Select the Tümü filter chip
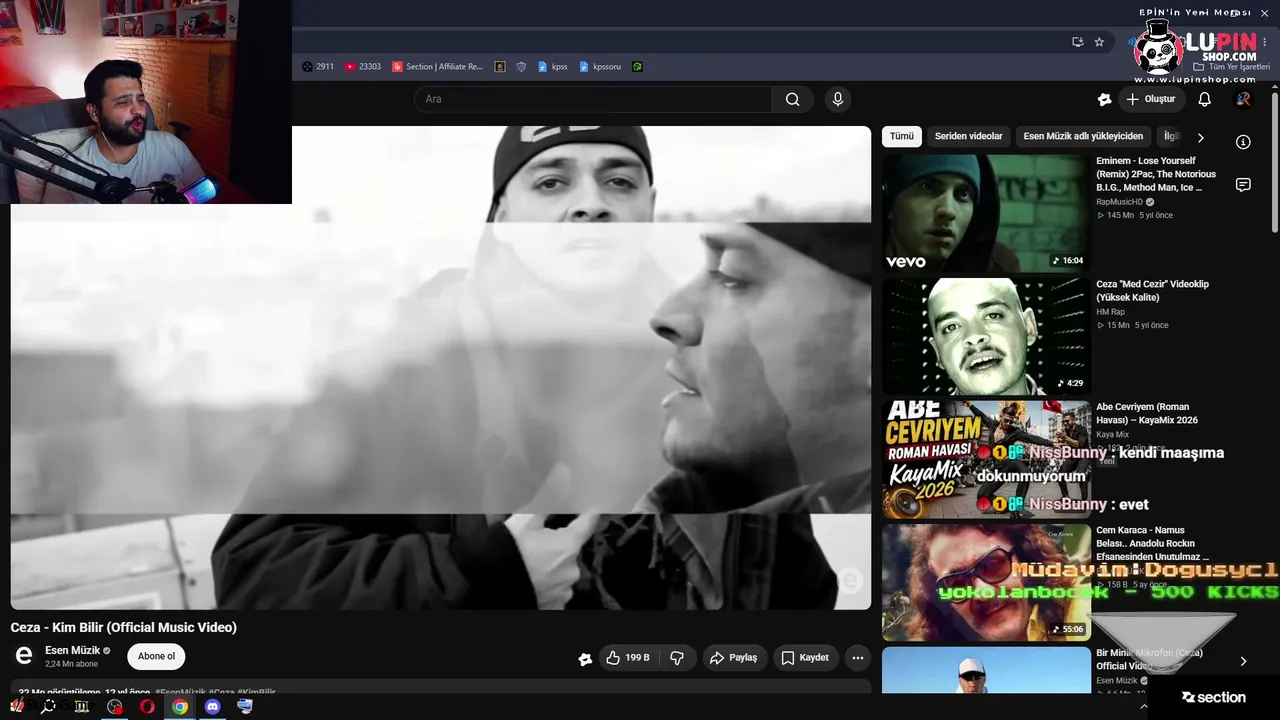Image resolution: width=1280 pixels, height=720 pixels. coord(902,136)
